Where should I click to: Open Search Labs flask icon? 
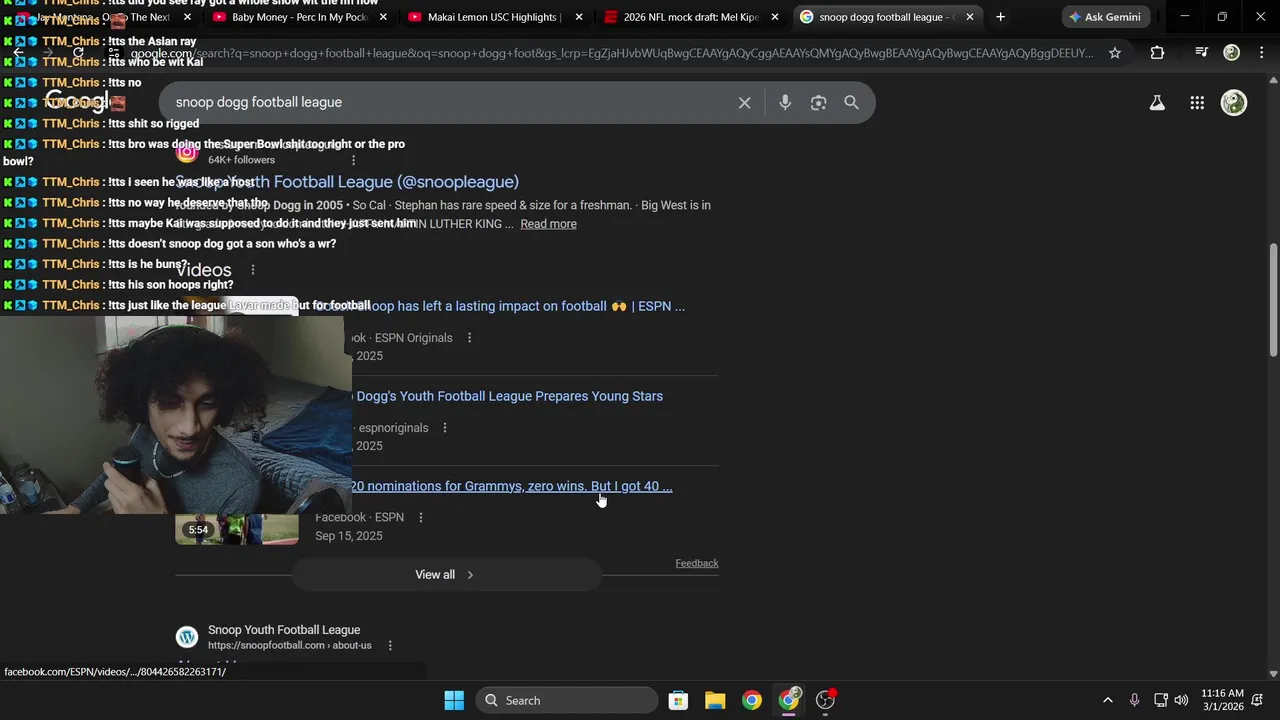pos(1157,102)
